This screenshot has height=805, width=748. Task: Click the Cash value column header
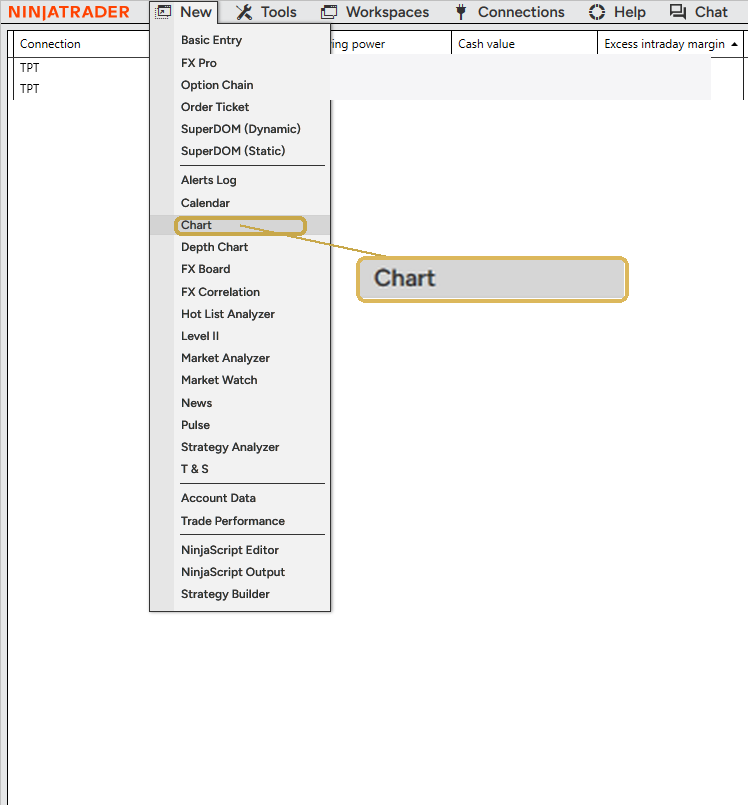[x=524, y=44]
